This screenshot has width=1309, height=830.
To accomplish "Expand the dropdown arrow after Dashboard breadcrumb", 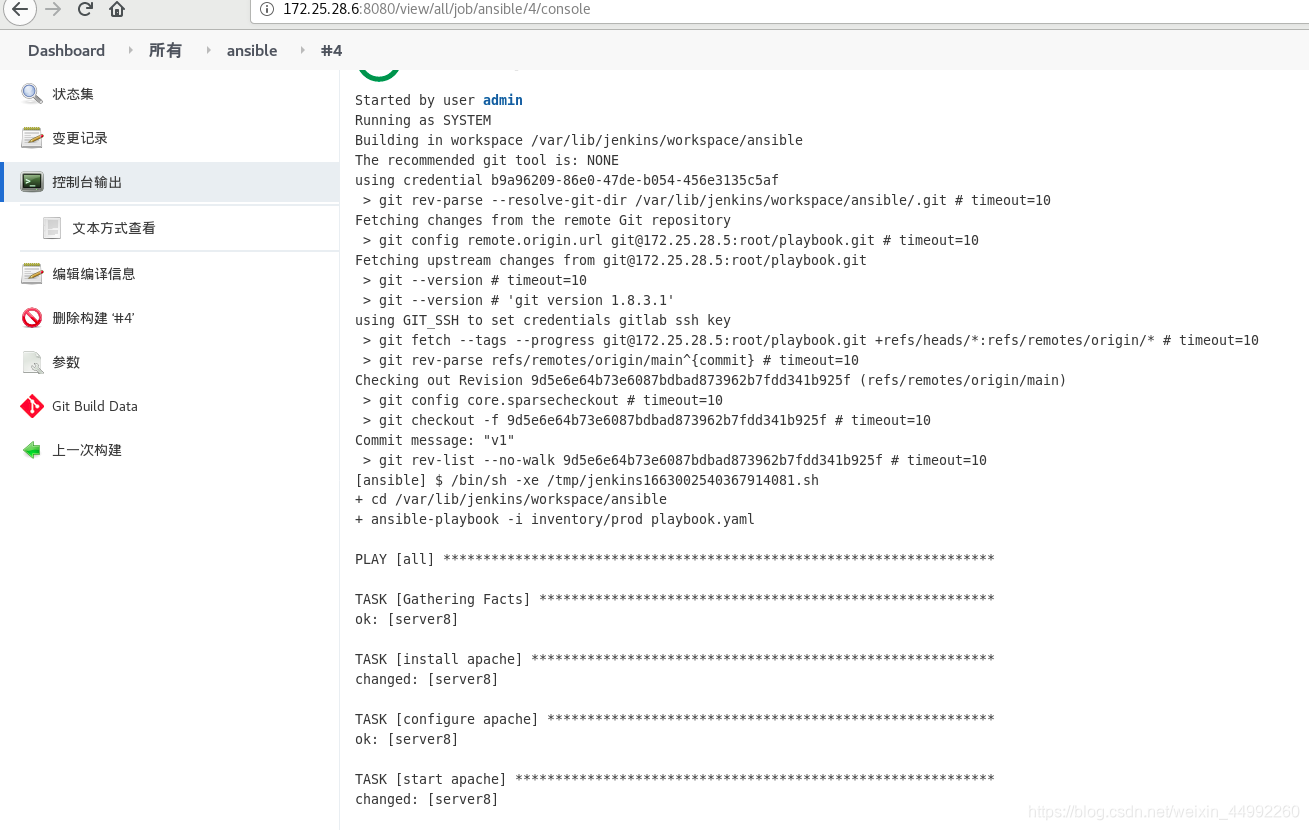I will pos(130,50).
